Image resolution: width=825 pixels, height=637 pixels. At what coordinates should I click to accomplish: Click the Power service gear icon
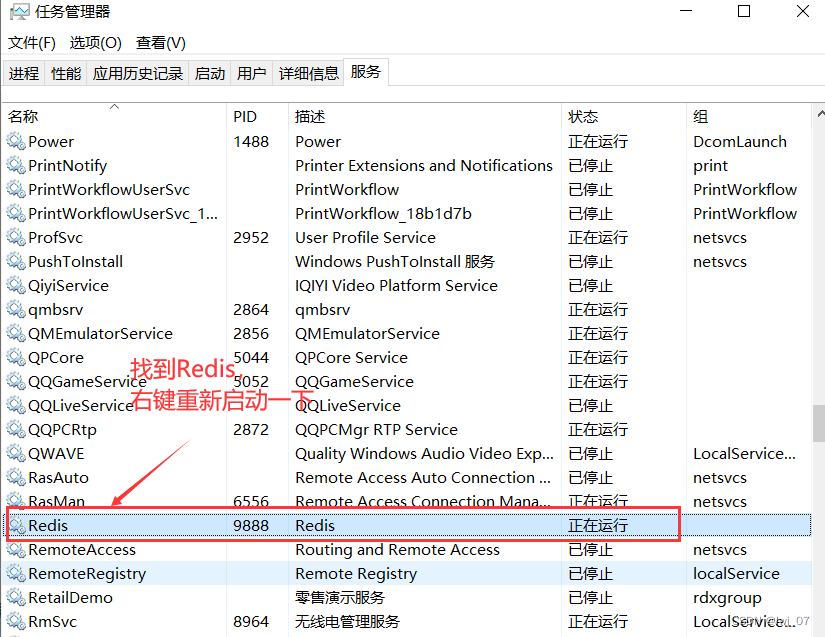16,142
